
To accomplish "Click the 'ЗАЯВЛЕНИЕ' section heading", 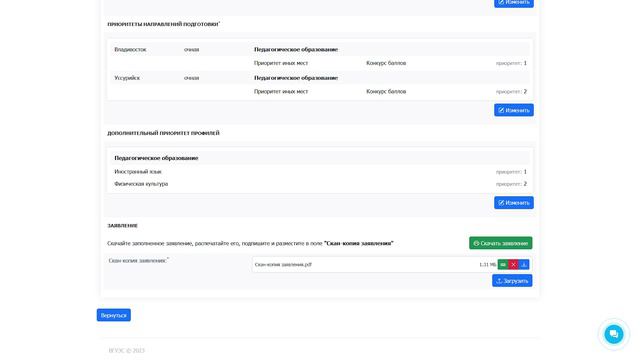I will [122, 225].
